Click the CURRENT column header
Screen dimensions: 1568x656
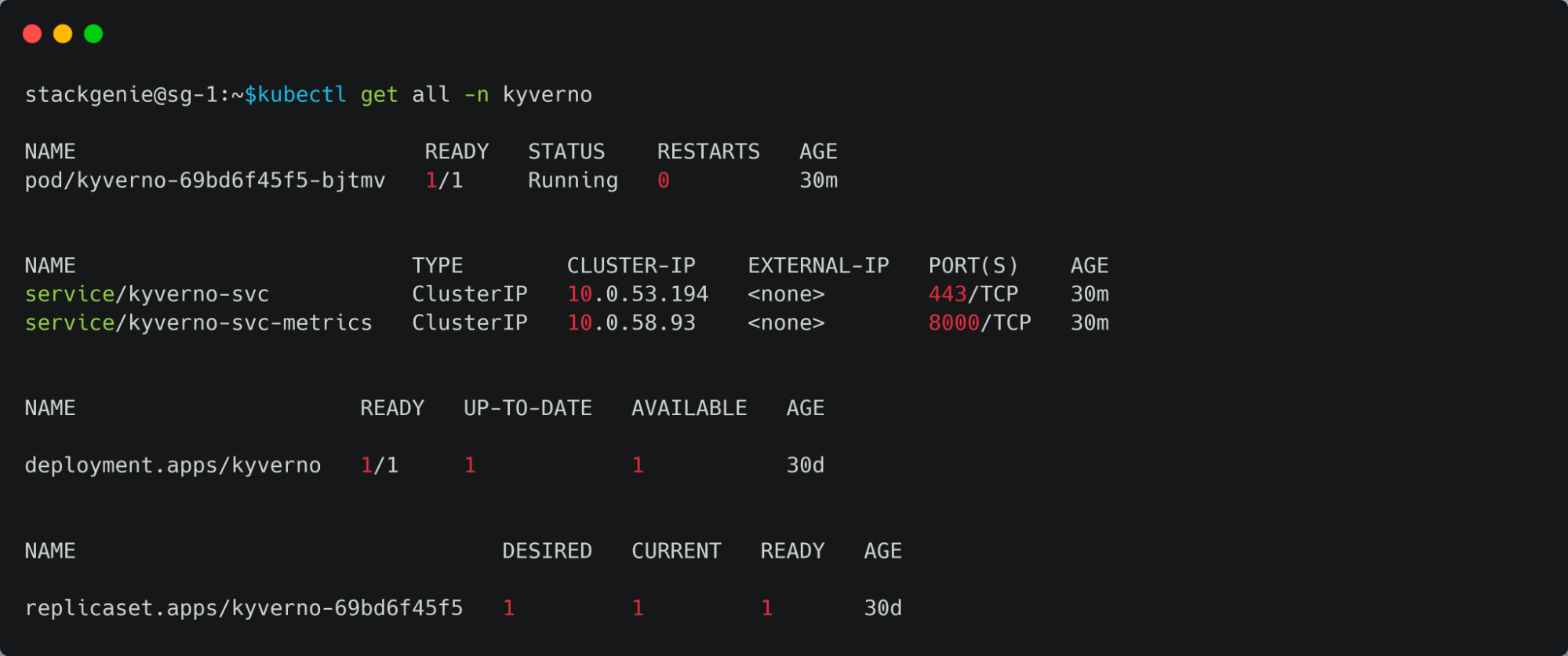click(677, 551)
